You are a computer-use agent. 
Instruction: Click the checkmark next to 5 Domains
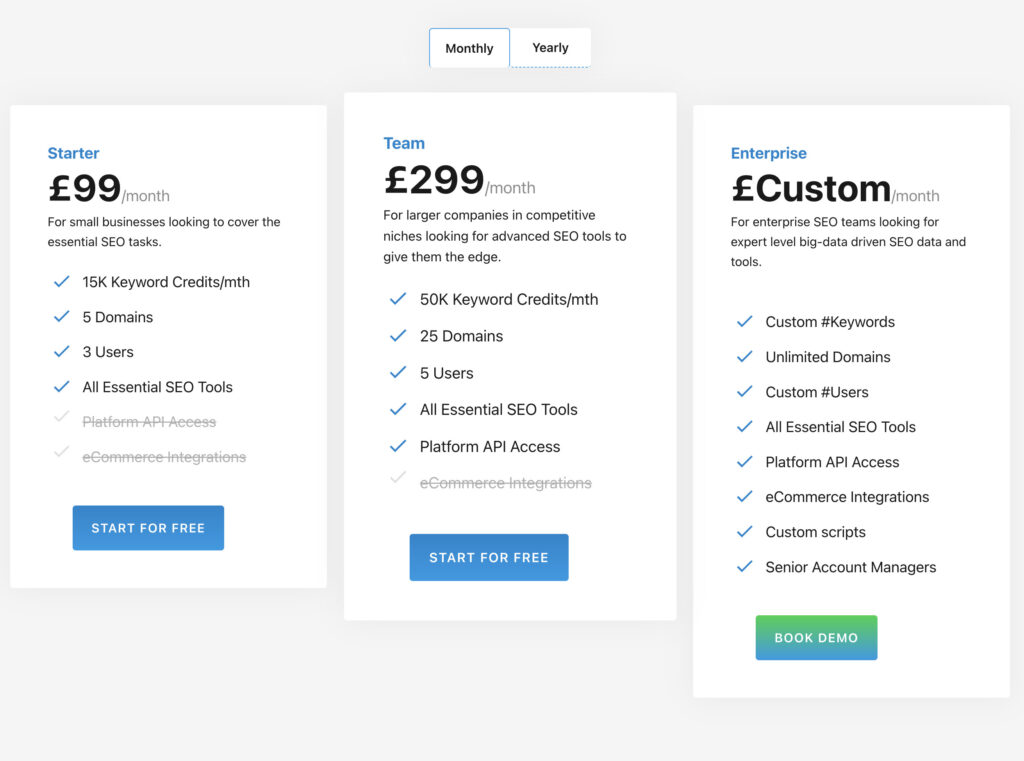point(61,317)
